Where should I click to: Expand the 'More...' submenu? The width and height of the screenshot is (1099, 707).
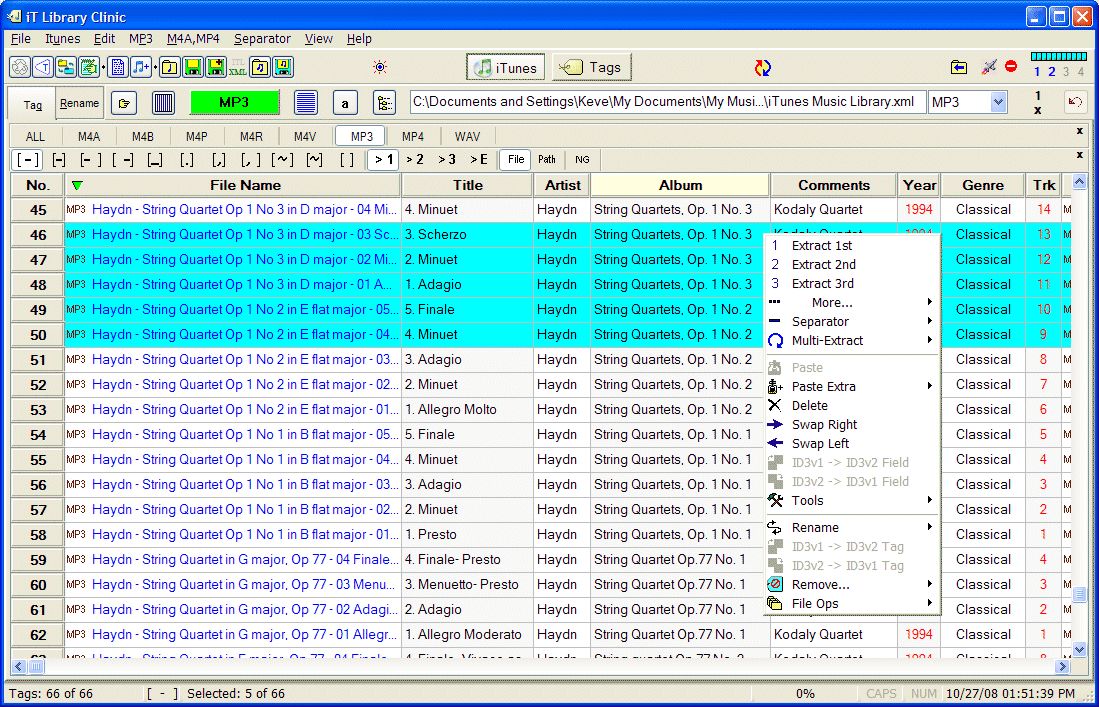852,303
